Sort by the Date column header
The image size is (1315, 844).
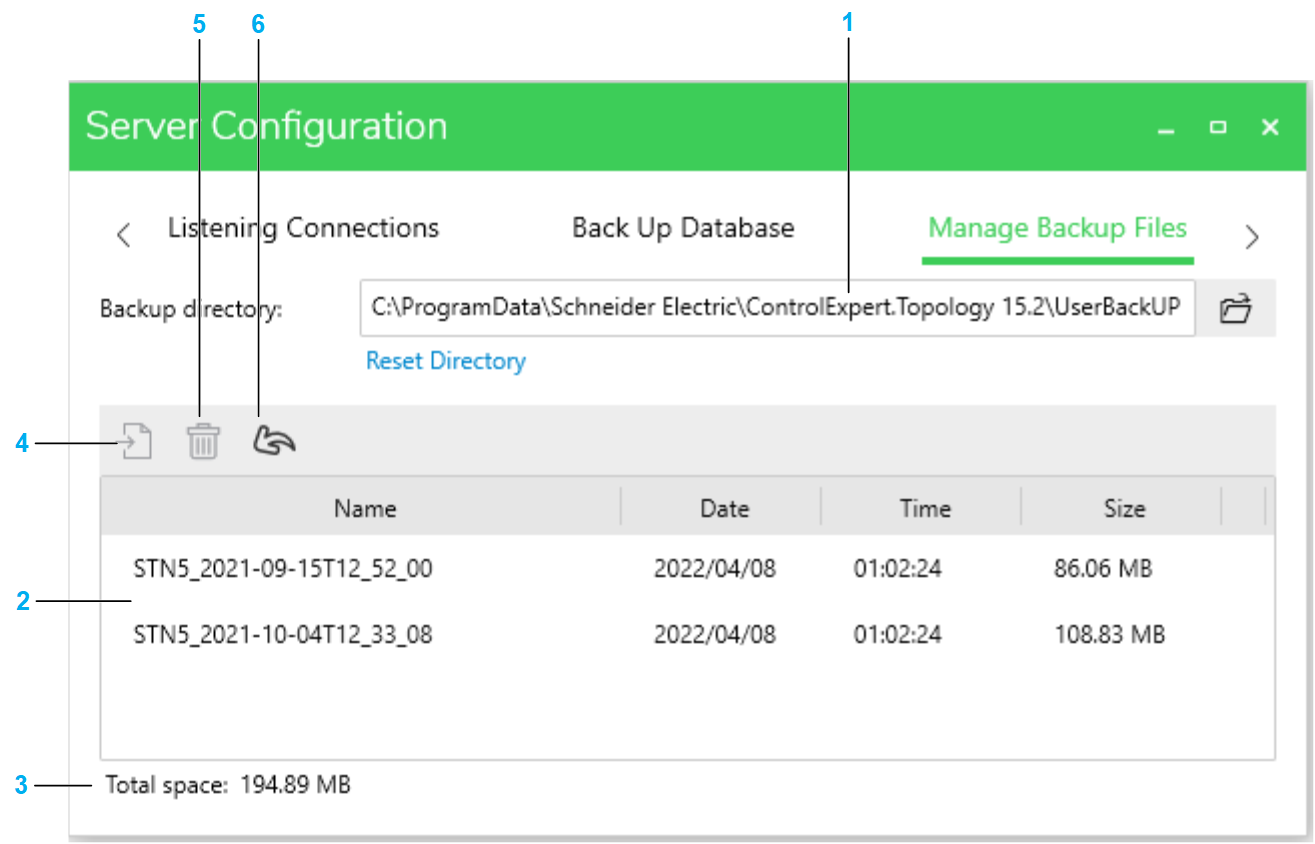pyautogui.click(x=724, y=509)
